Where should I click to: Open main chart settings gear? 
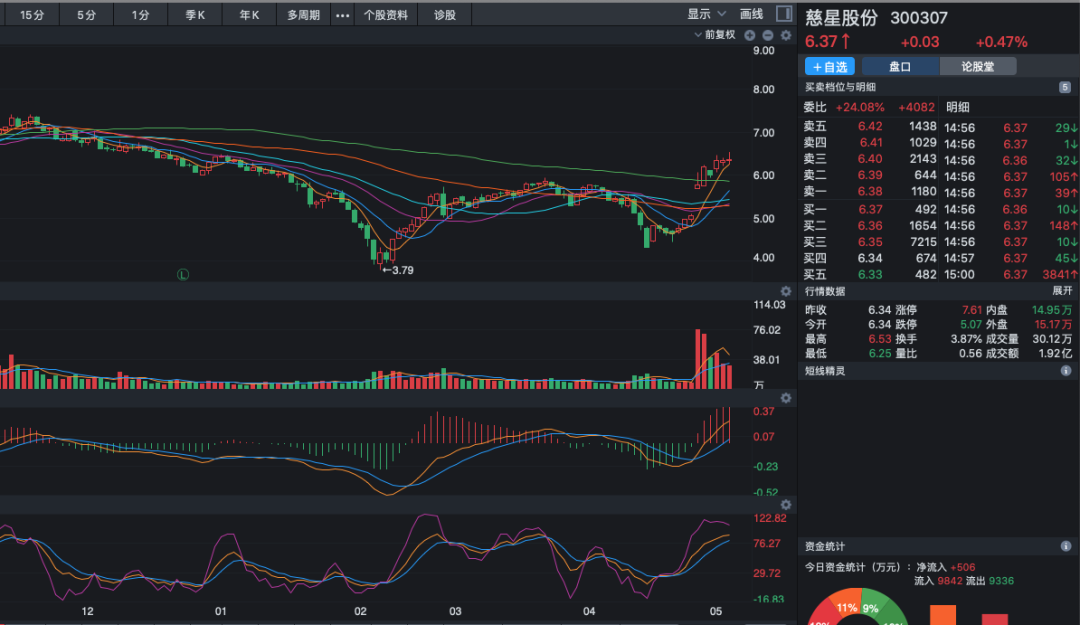pos(786,35)
